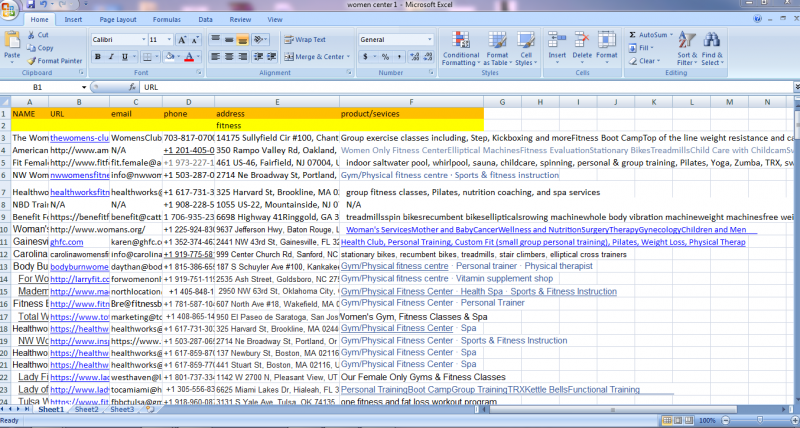The width and height of the screenshot is (800, 428).
Task: Open Find & Select binoculars
Action: (714, 45)
